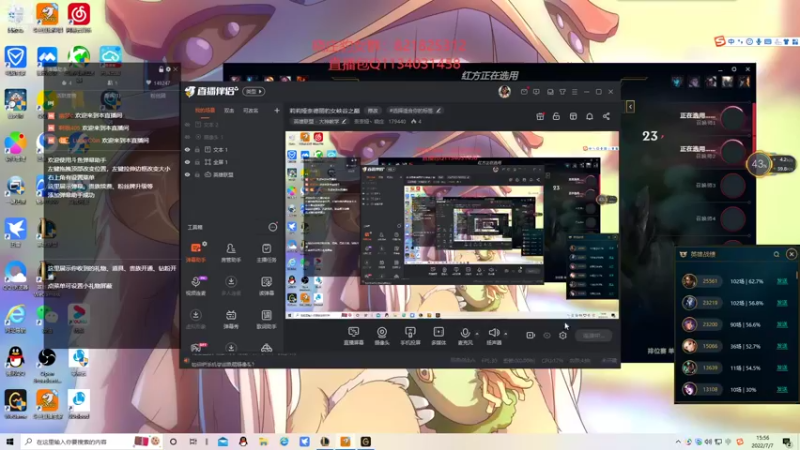Add a 摄像头 camera source
The height and width of the screenshot is (450, 800).
(382, 336)
